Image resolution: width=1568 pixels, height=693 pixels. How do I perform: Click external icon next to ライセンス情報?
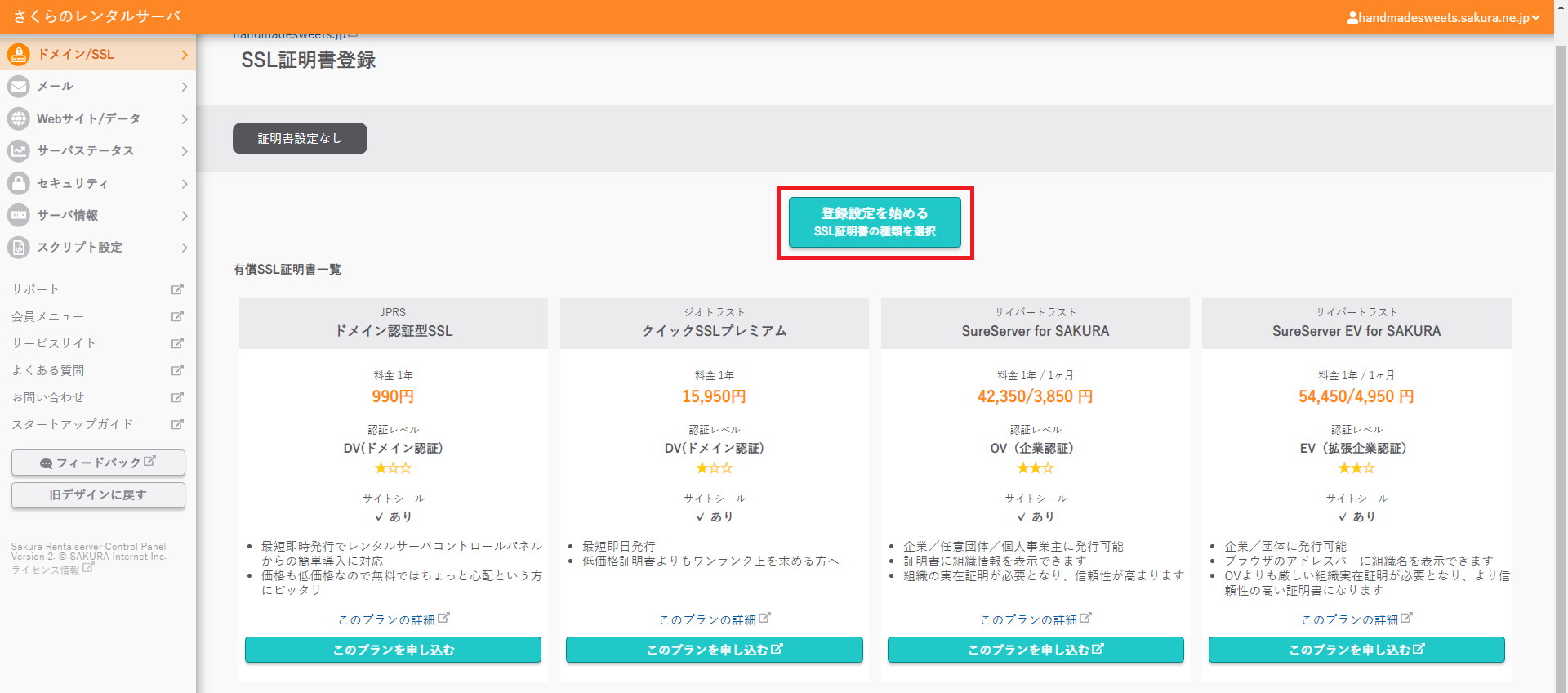[x=88, y=567]
